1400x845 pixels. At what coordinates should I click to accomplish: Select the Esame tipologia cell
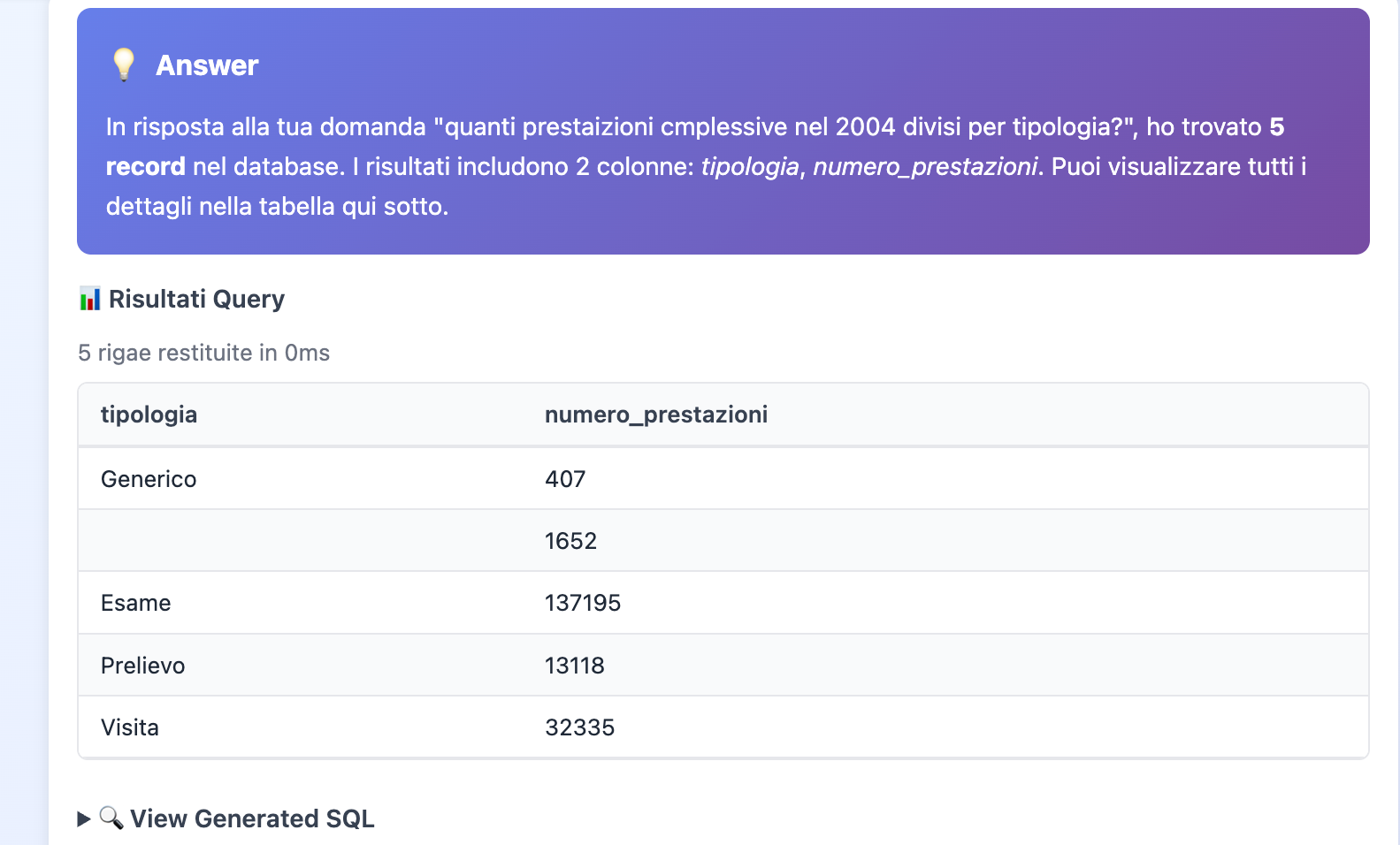[135, 603]
